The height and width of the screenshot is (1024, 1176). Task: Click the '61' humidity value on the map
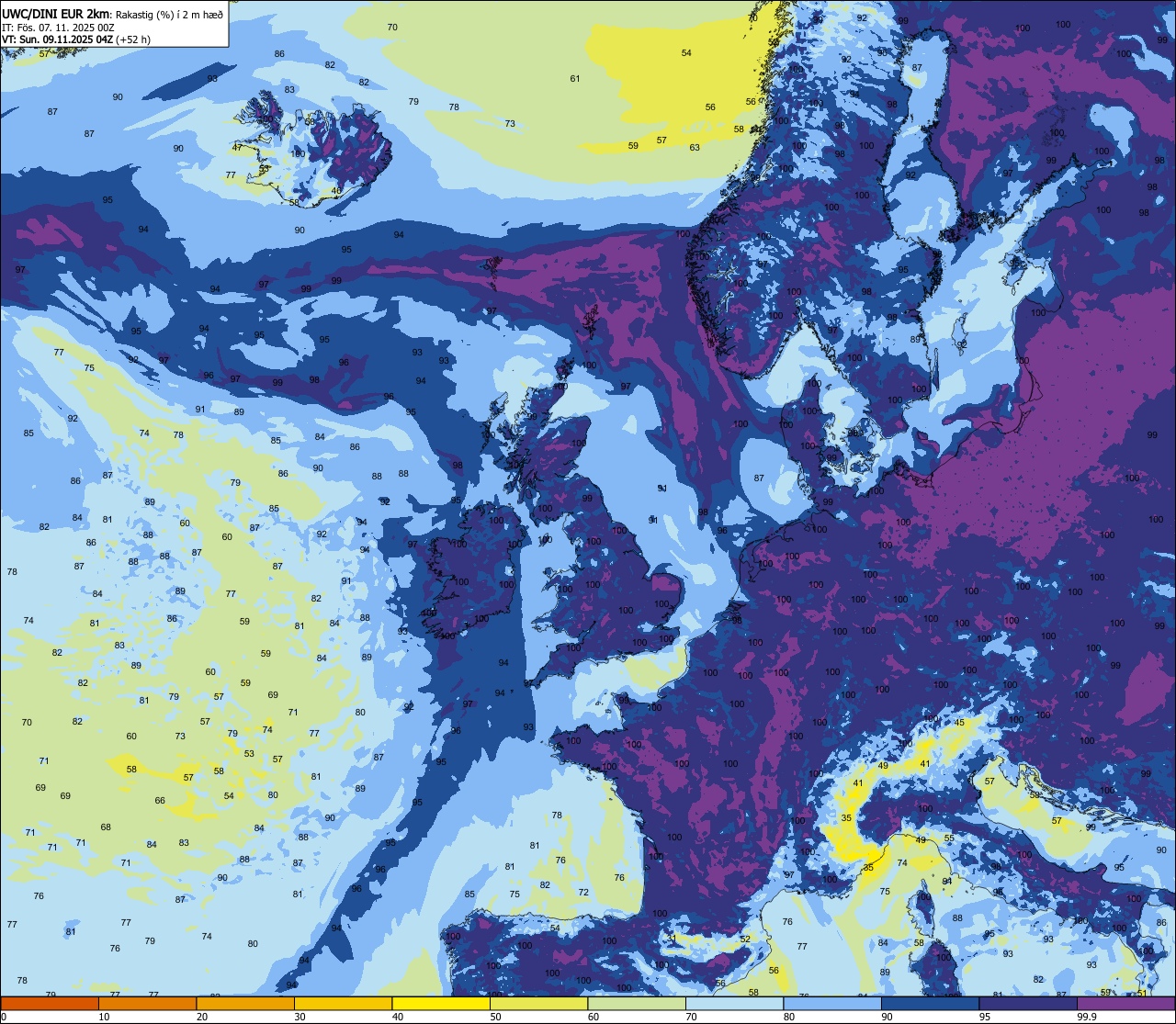point(575,79)
